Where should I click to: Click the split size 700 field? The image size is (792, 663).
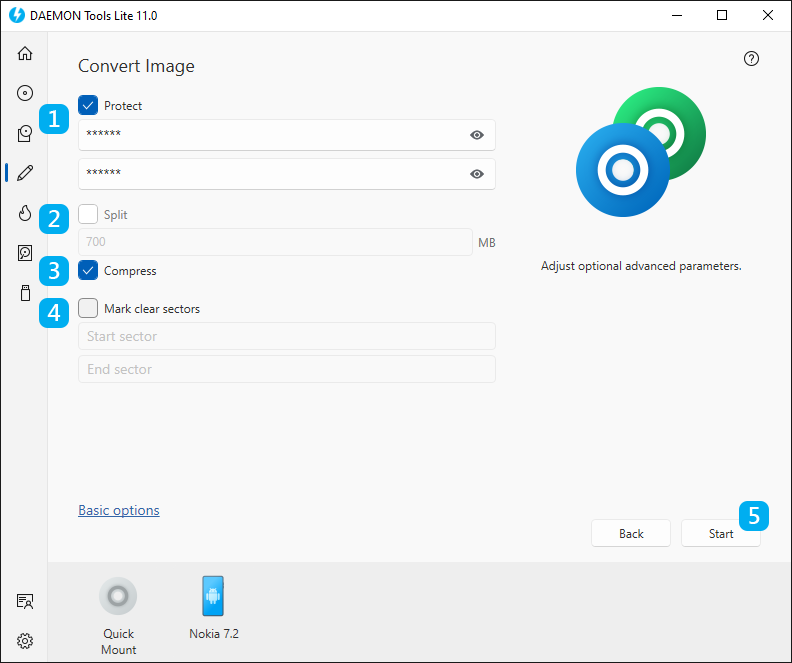click(275, 242)
